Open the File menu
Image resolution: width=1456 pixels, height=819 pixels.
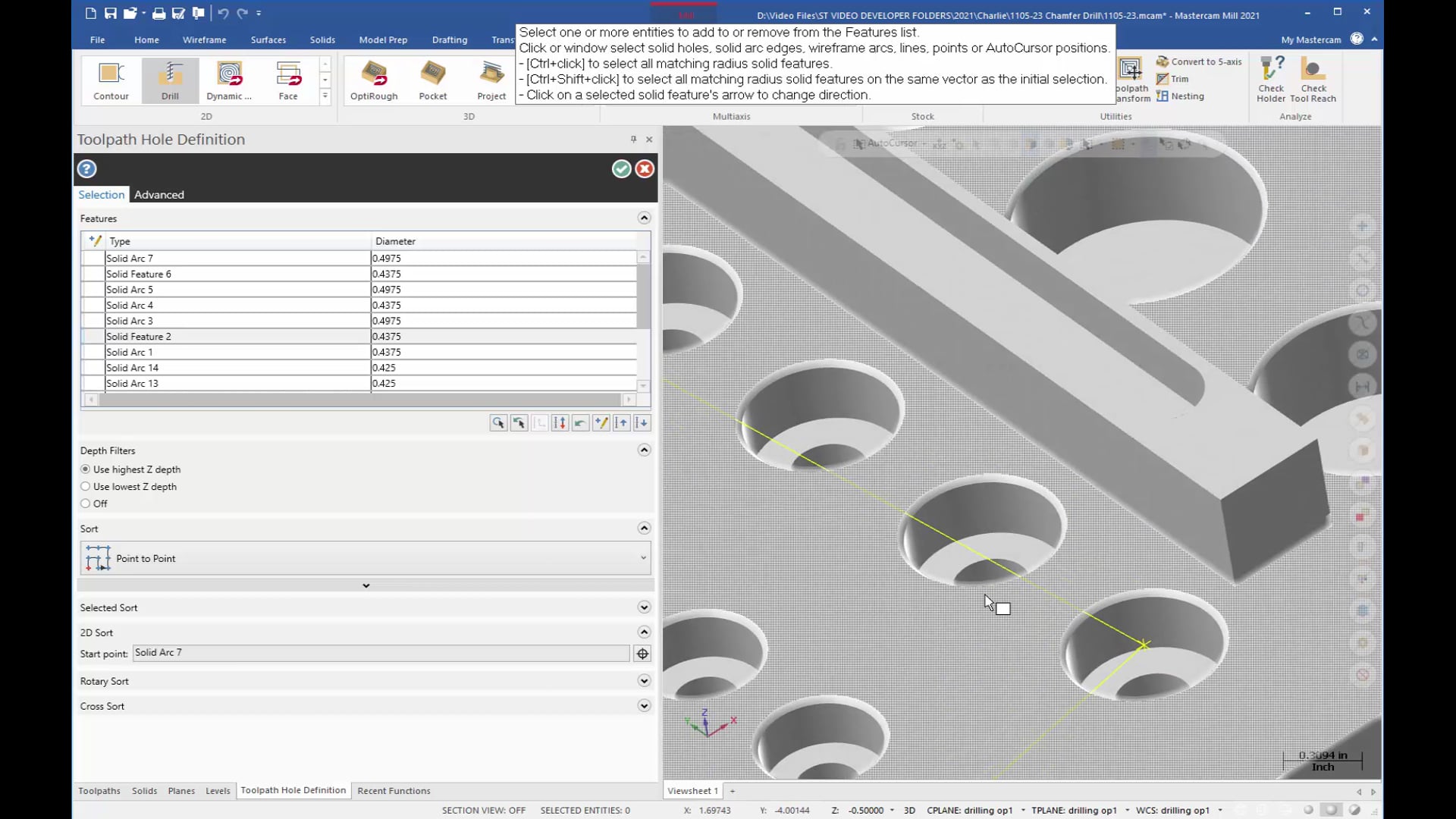point(97,39)
